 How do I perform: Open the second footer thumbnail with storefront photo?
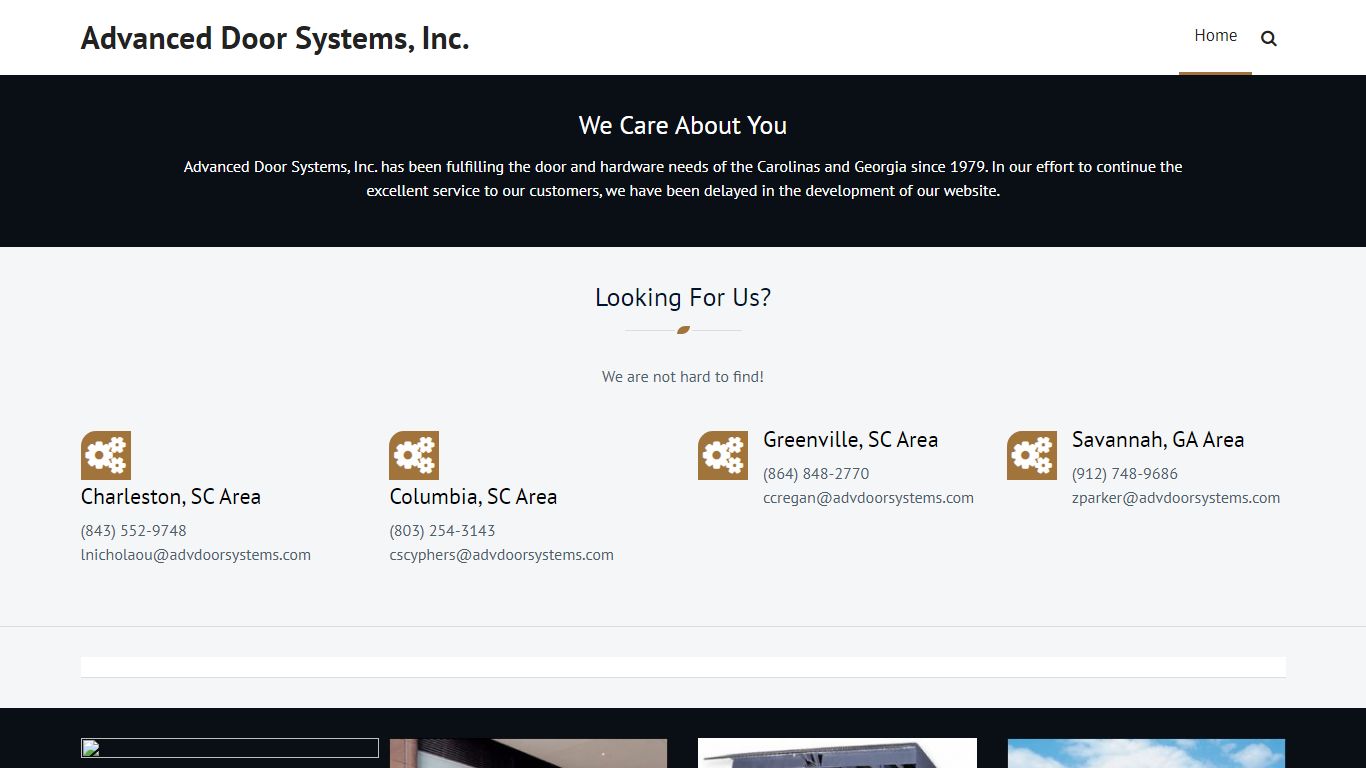[528, 753]
